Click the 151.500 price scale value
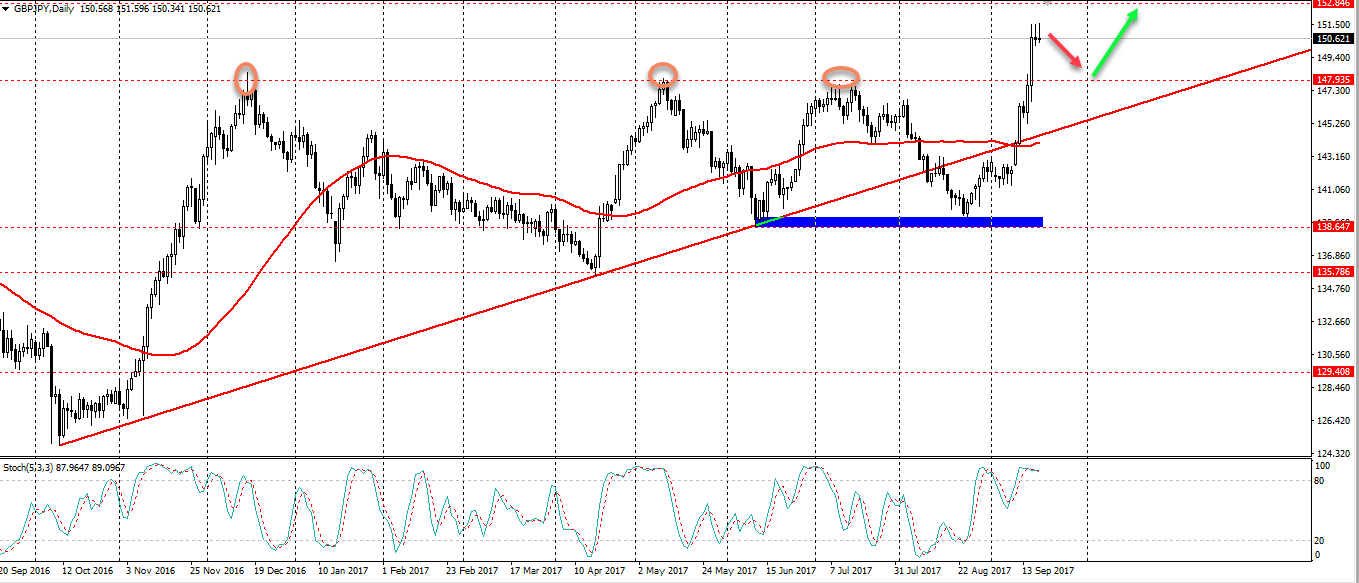Viewport: 1359px width, 583px height. pos(1333,24)
